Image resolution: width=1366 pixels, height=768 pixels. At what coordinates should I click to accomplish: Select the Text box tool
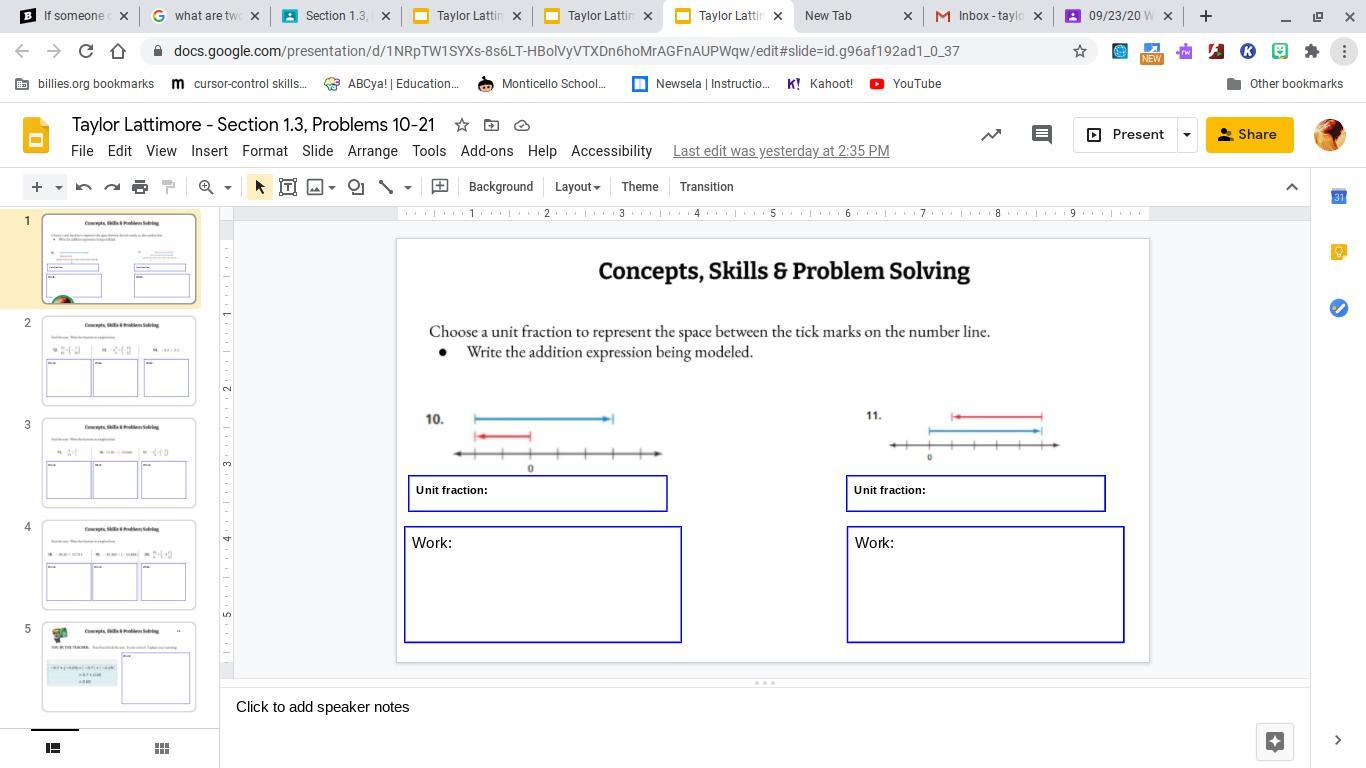point(288,187)
